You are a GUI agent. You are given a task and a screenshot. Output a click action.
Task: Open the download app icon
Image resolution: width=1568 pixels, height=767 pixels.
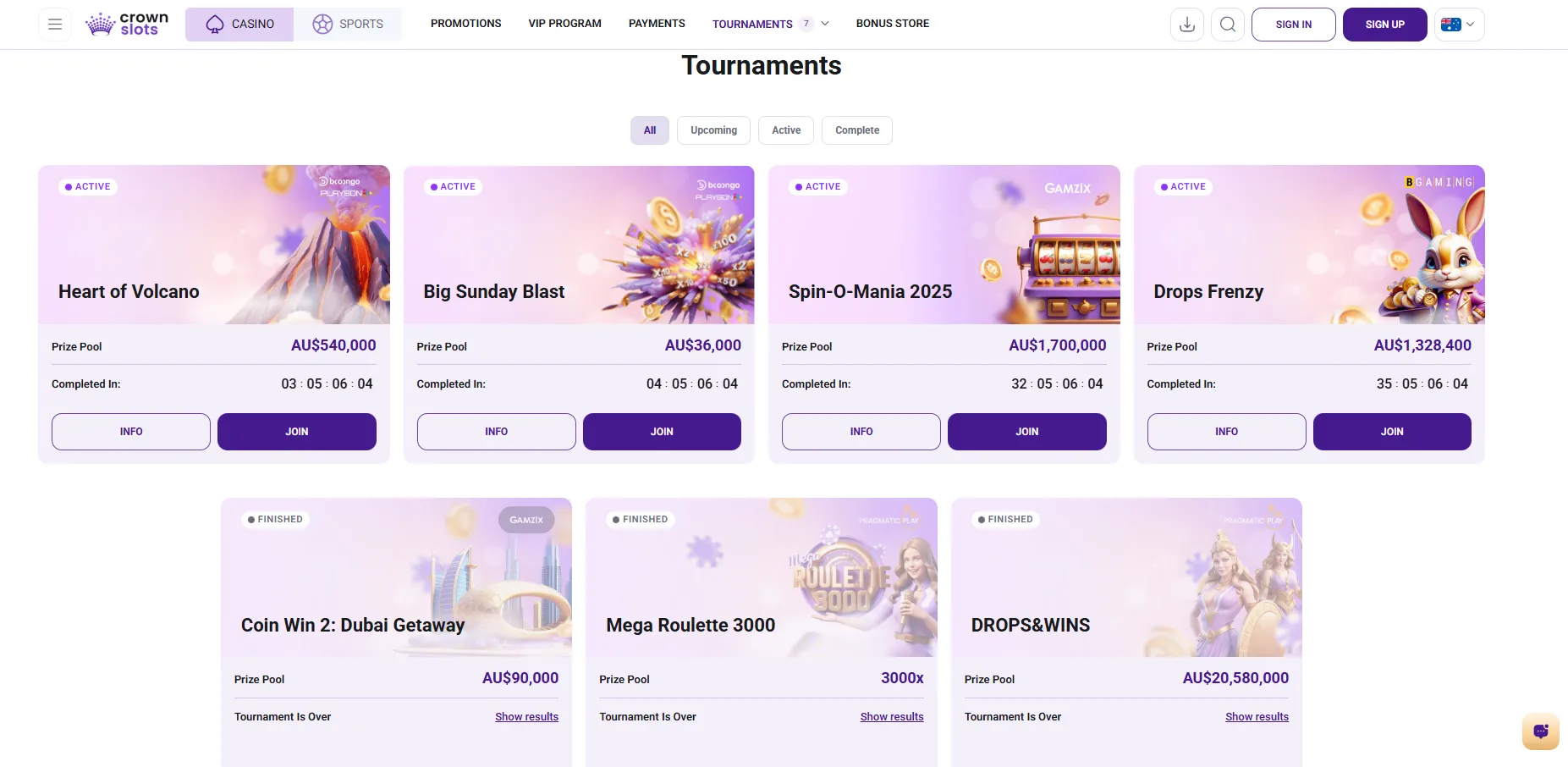pyautogui.click(x=1187, y=25)
